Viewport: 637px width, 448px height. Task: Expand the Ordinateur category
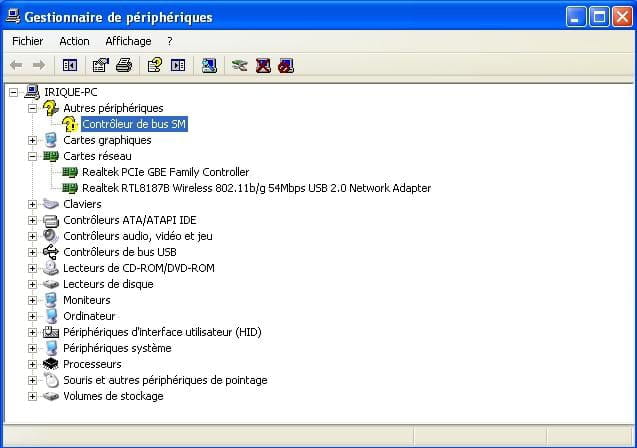tap(32, 316)
